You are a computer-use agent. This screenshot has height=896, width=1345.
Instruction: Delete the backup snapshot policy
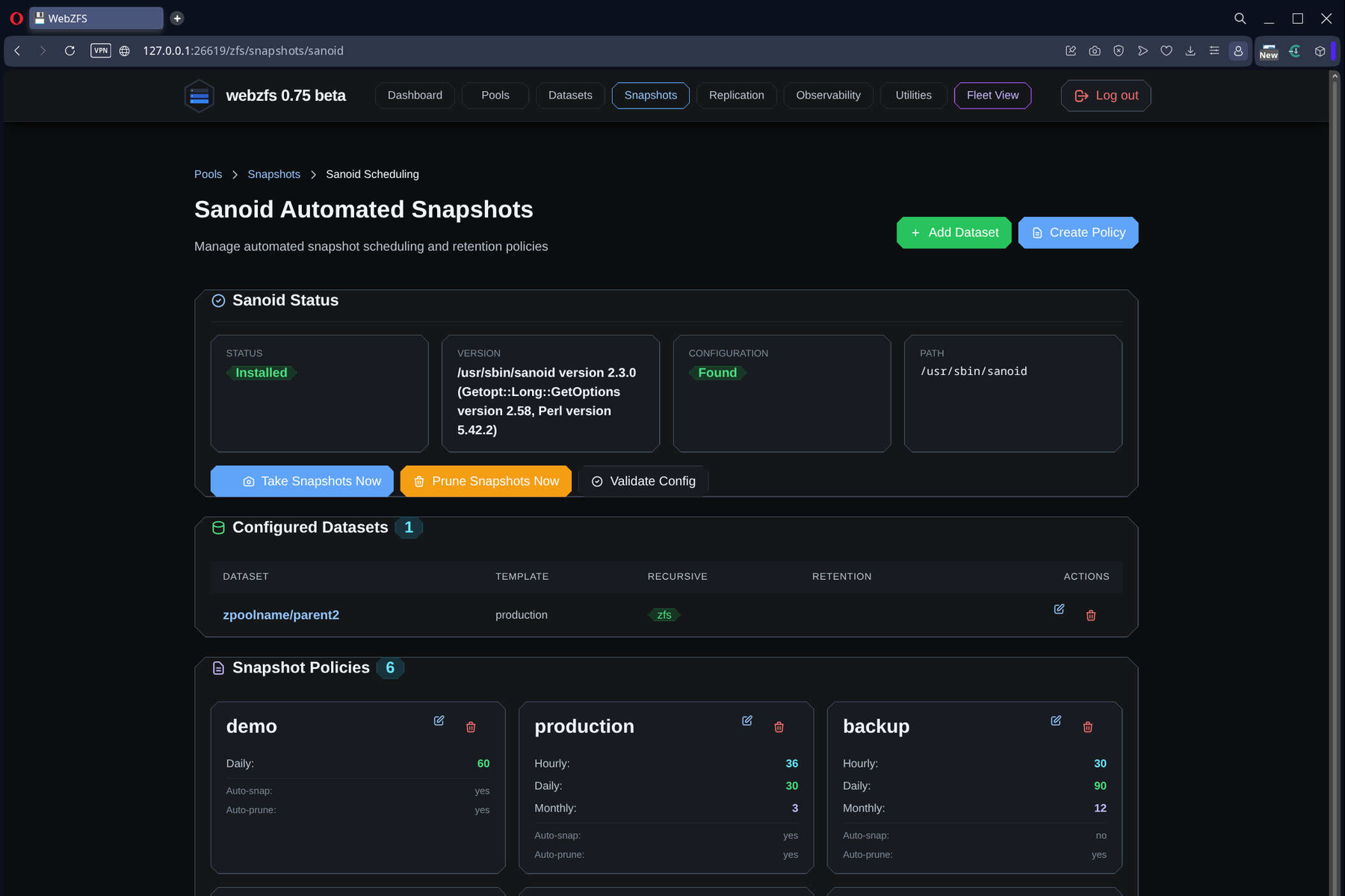(1088, 727)
